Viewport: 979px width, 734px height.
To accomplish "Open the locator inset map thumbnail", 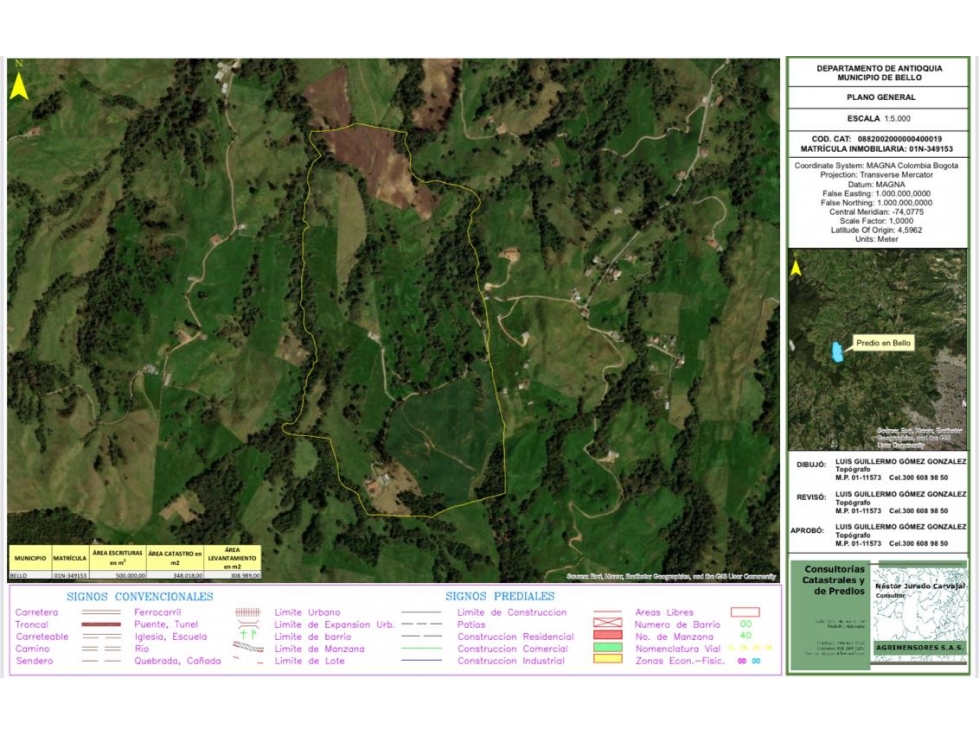I will pos(878,350).
